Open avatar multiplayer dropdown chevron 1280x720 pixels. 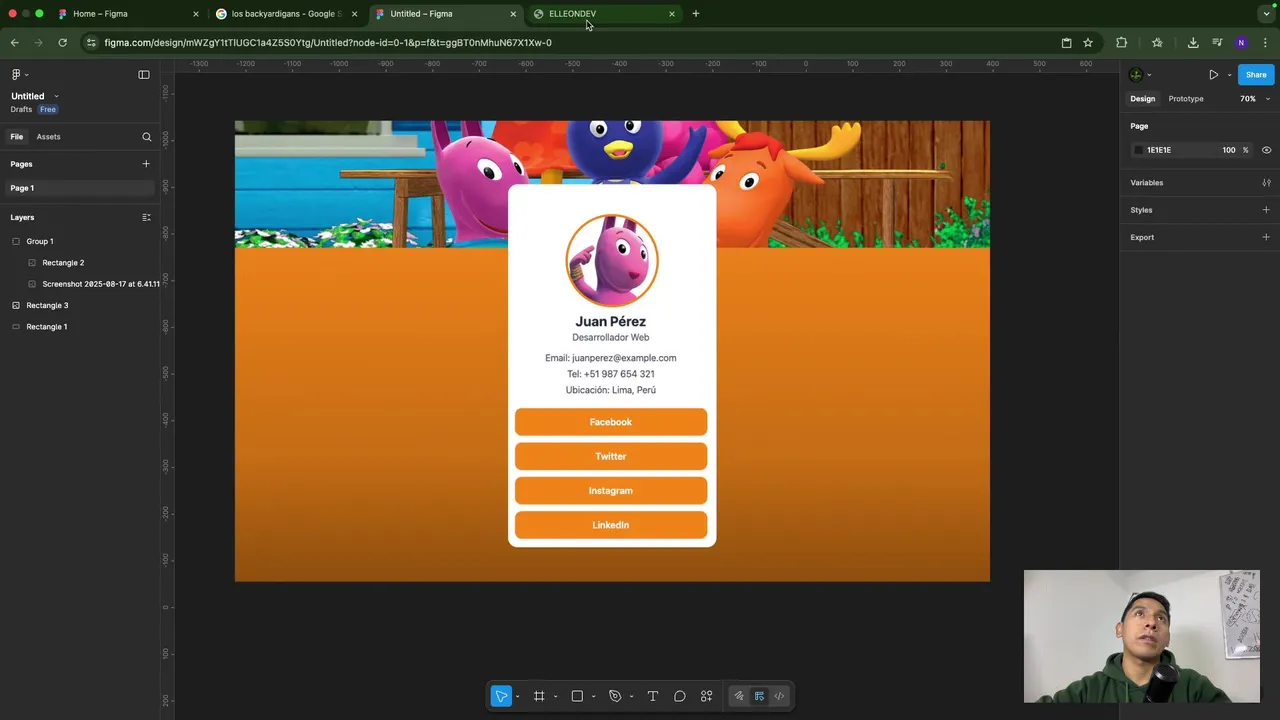[x=1149, y=75]
